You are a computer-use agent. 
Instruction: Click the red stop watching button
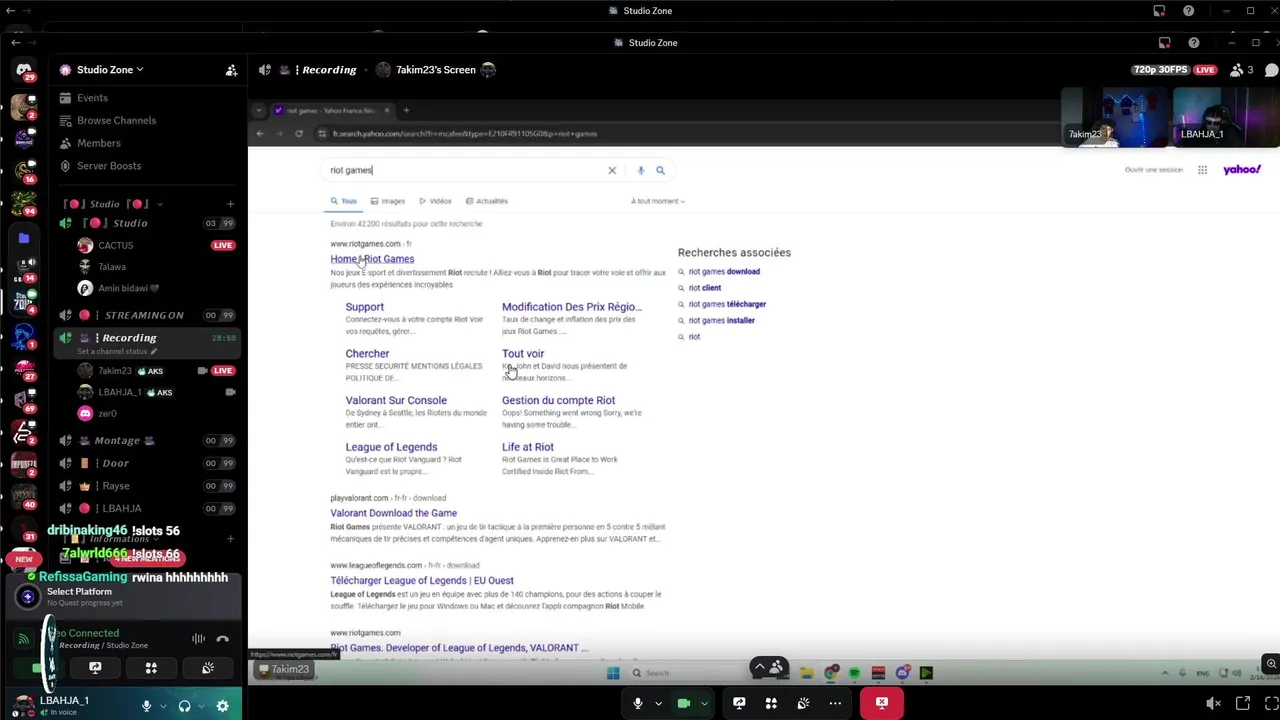(x=882, y=703)
